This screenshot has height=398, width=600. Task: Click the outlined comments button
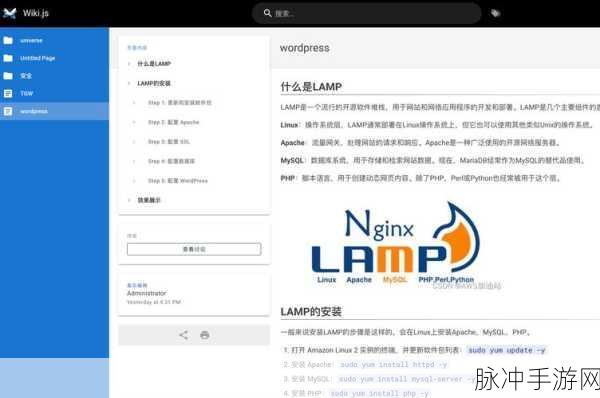pos(194,249)
